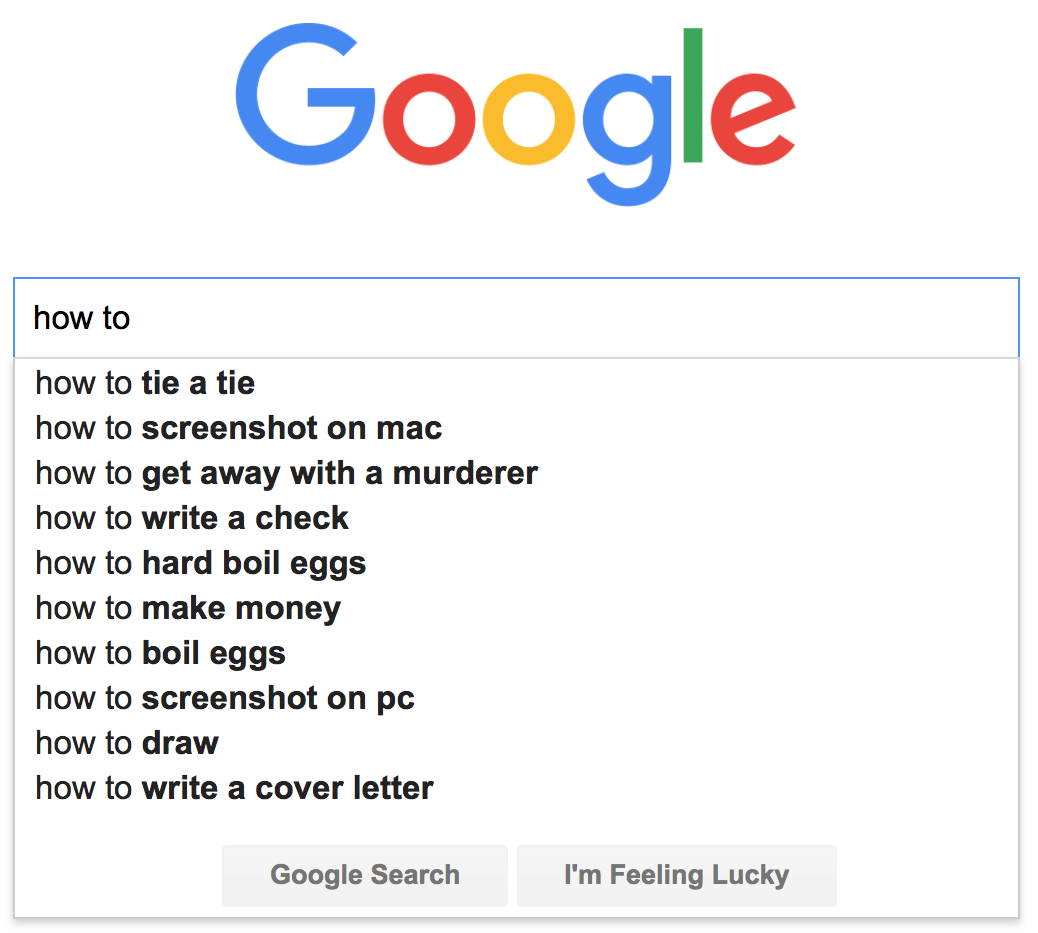Click the I'm Feeling Lucky button
The image size is (1038, 933).
pos(676,874)
